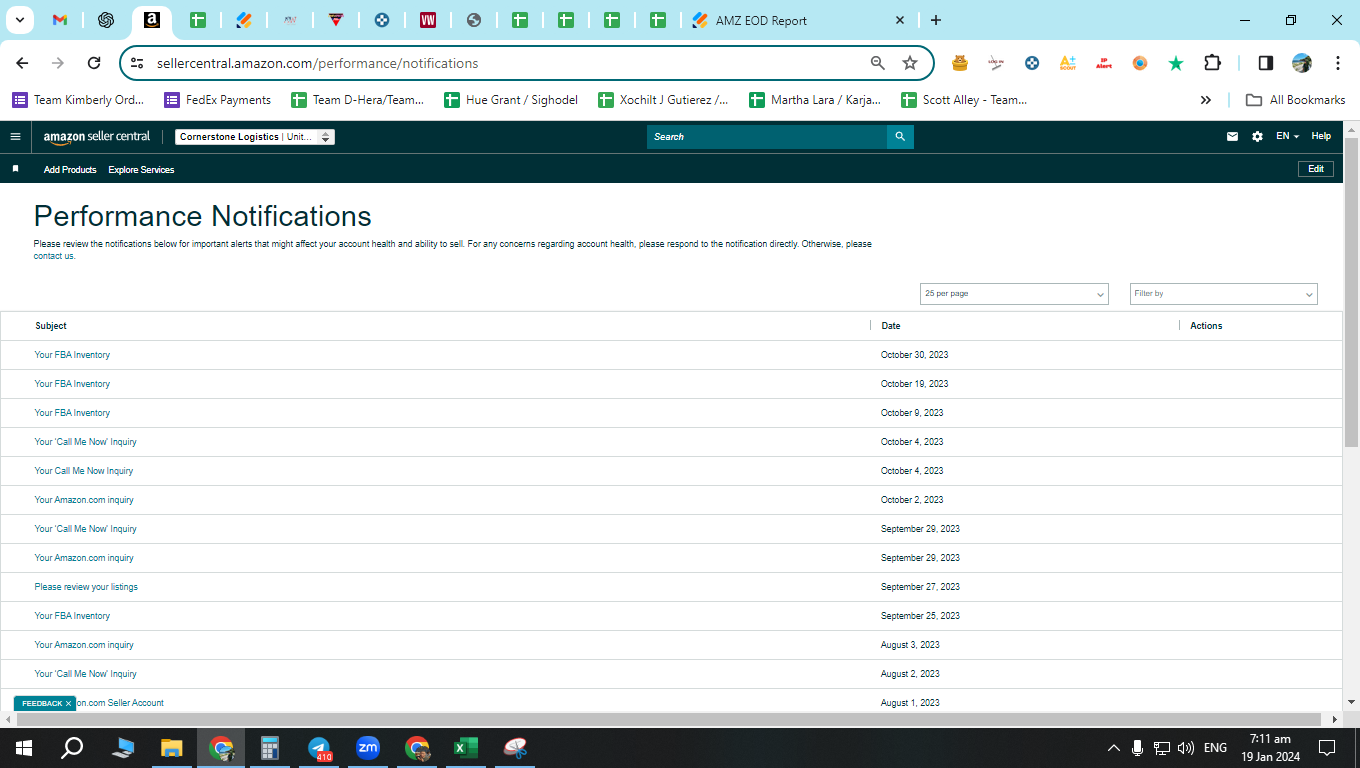Screen dimensions: 1360x768
Task: Switch to the AMZ EOD Report tab
Action: [800, 20]
